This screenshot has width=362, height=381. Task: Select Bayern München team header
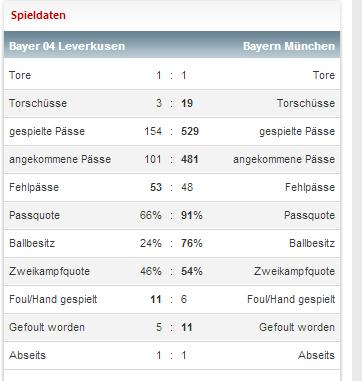click(289, 46)
